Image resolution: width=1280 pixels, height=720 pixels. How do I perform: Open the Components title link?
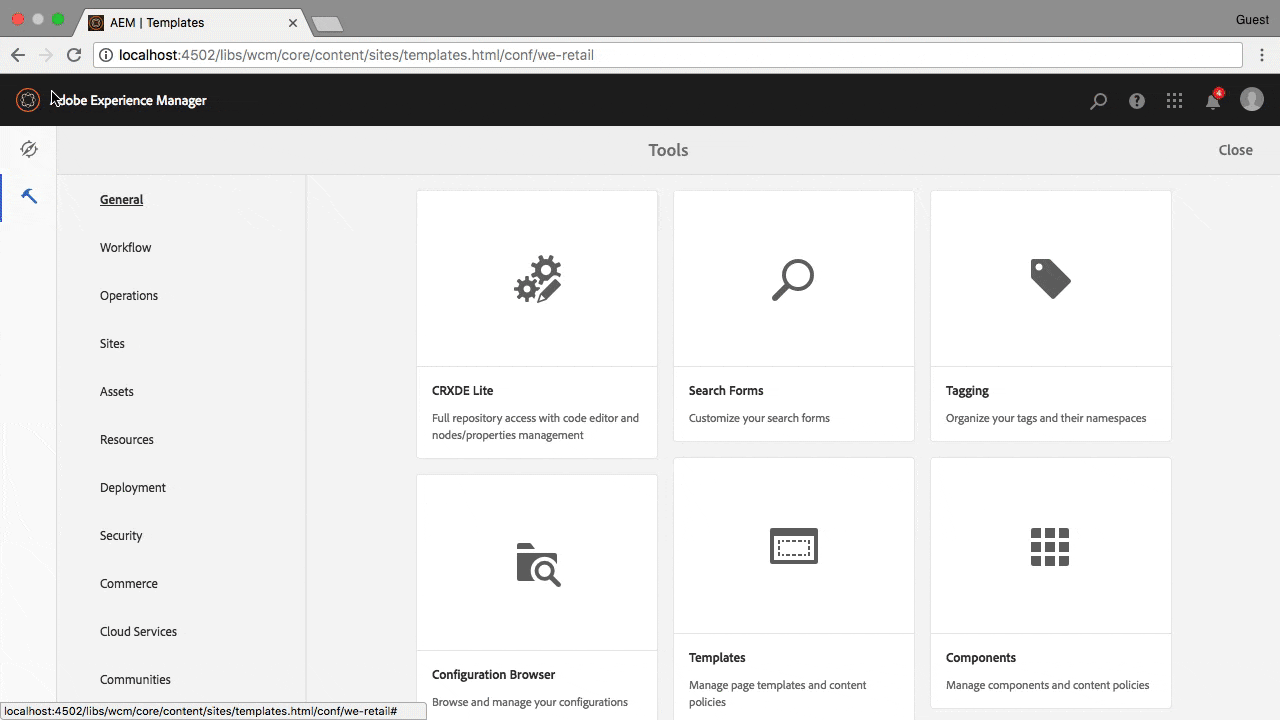pos(981,658)
